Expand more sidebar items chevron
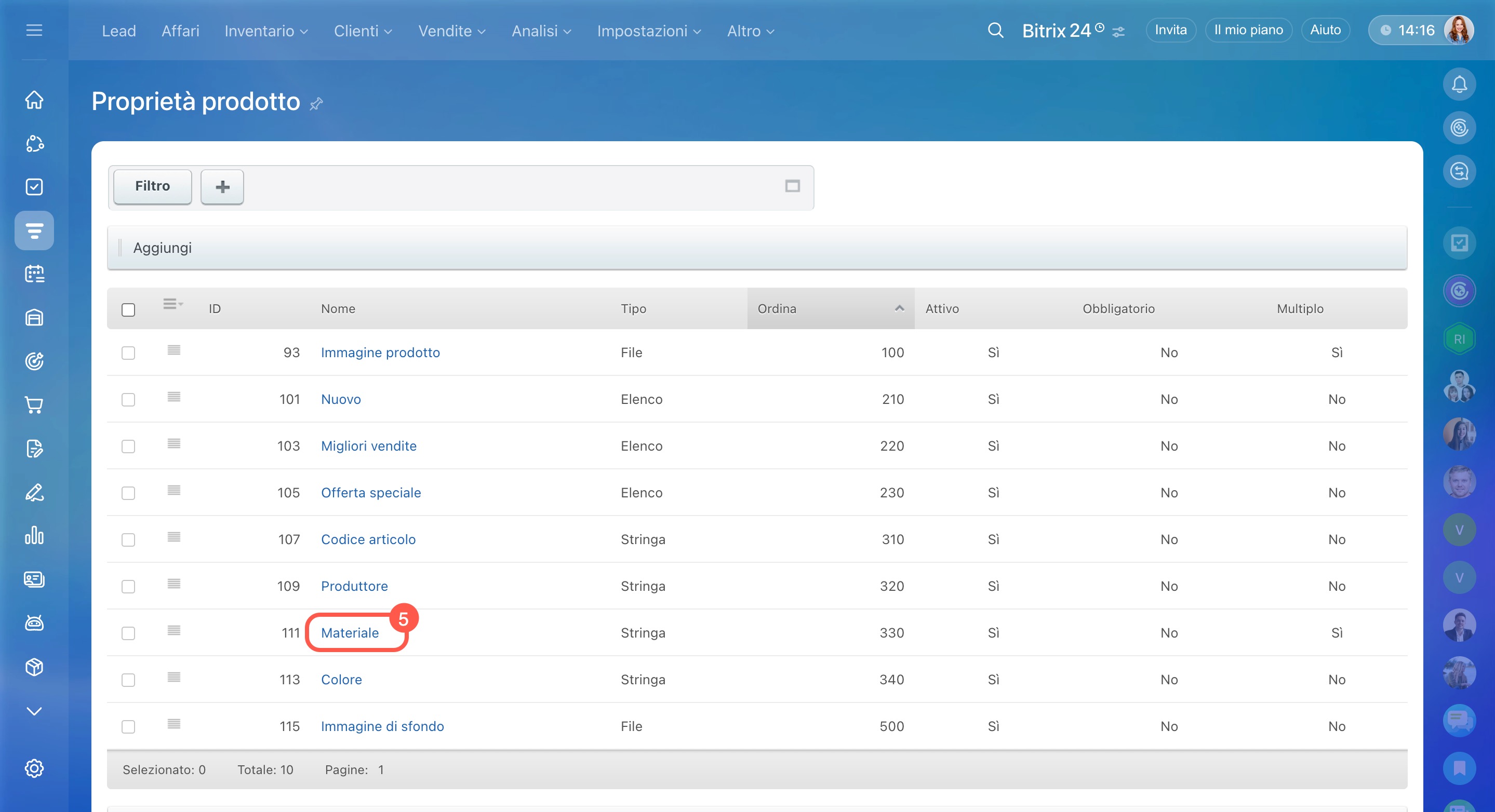Viewport: 1495px width, 812px height. tap(34, 711)
